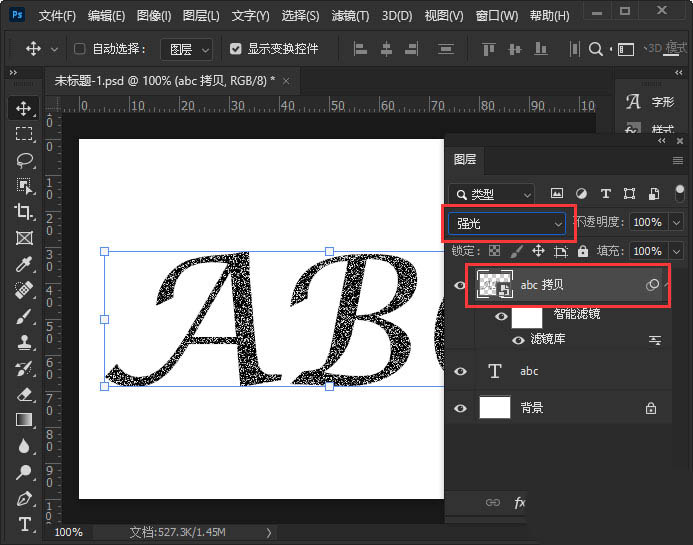
Task: Select the Spot Healing Brush tool
Action: tap(24, 290)
